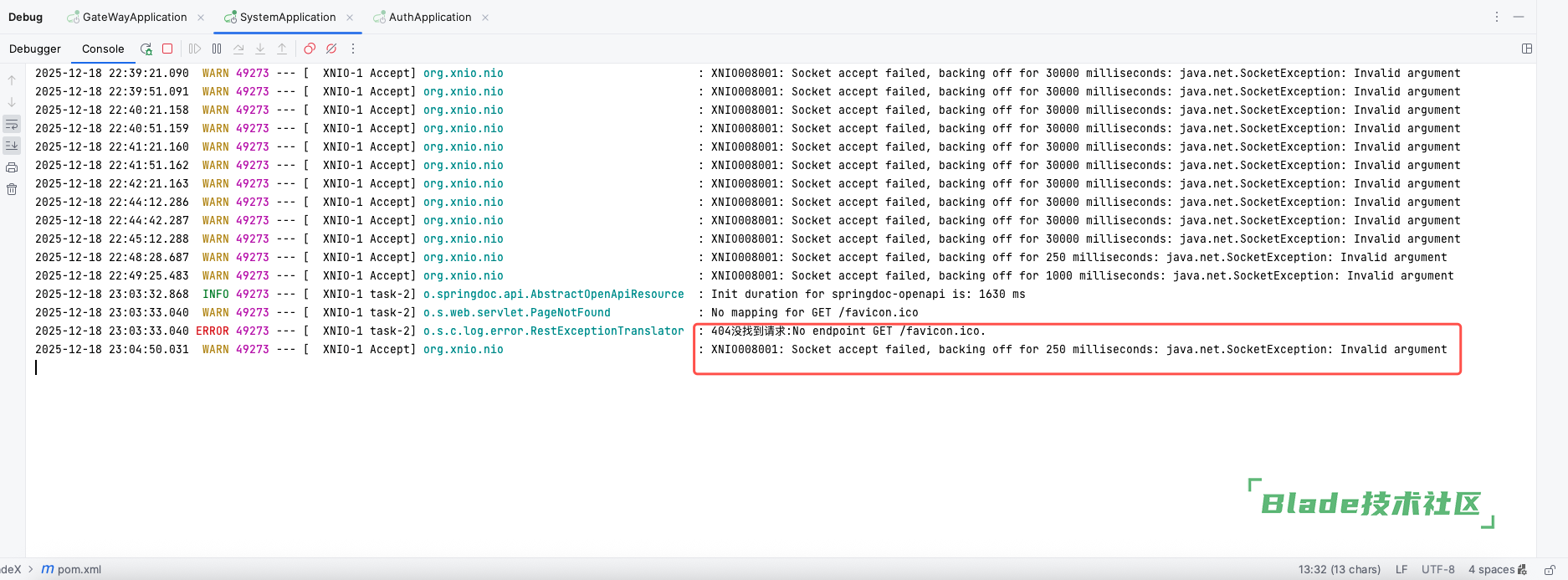Toggle soft-wrap in the console

click(12, 125)
